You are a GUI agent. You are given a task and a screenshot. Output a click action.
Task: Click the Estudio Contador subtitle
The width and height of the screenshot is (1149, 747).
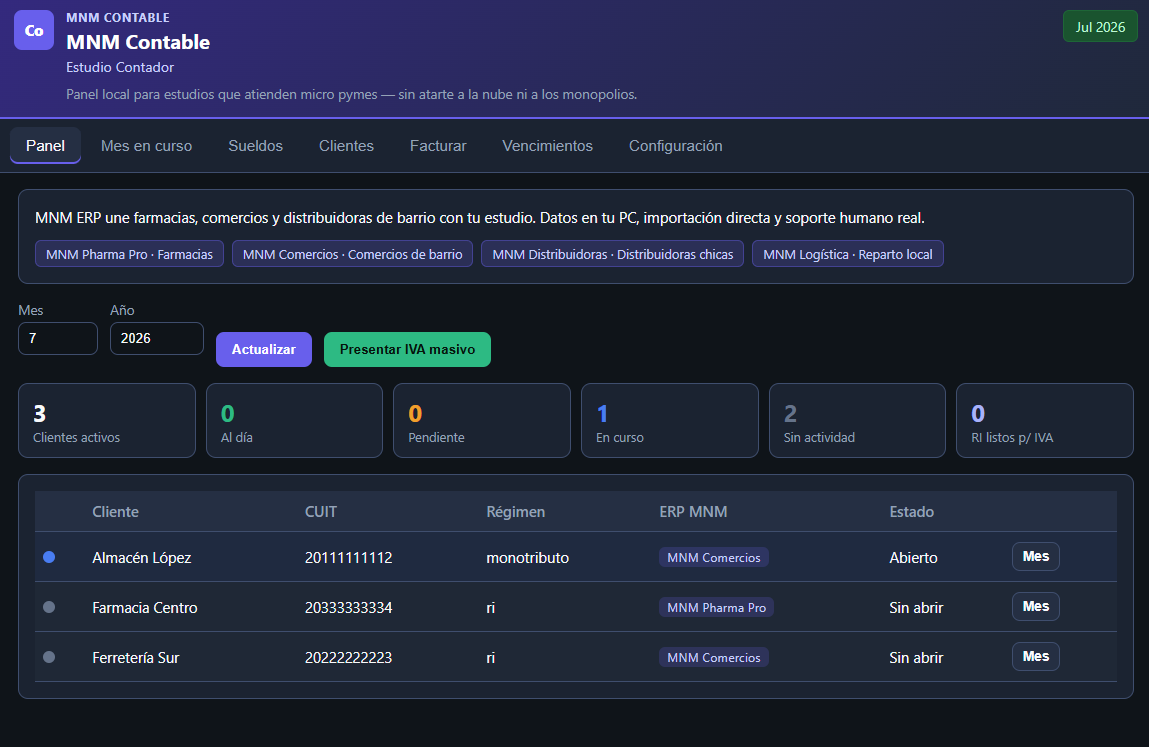pos(120,67)
